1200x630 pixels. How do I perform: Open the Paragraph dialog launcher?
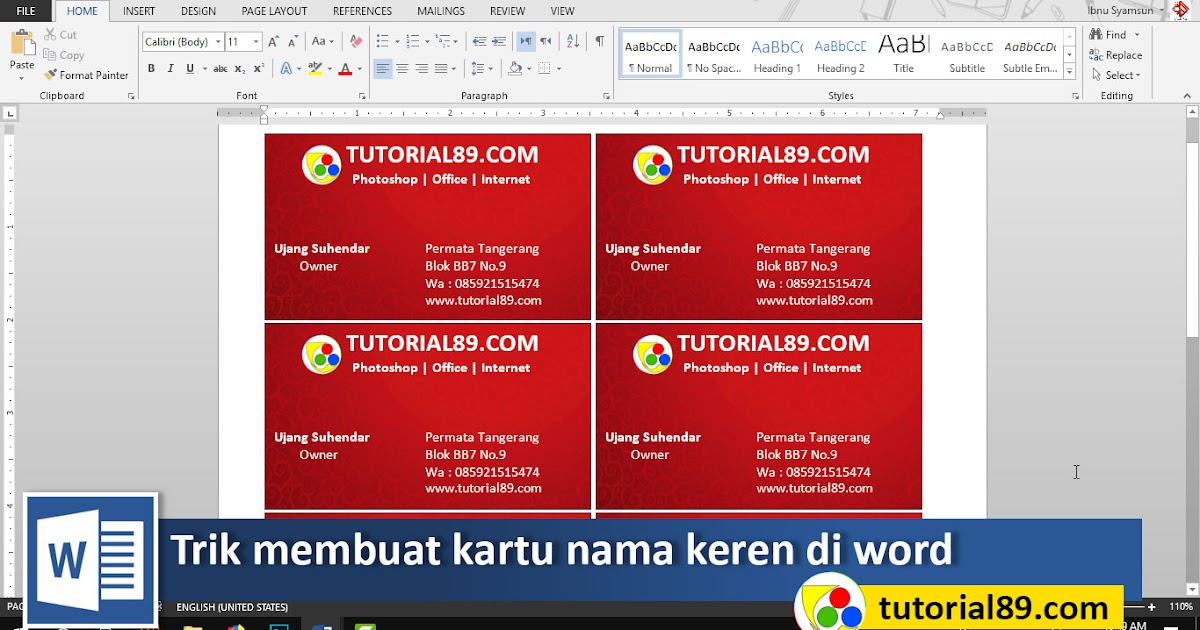[x=608, y=96]
